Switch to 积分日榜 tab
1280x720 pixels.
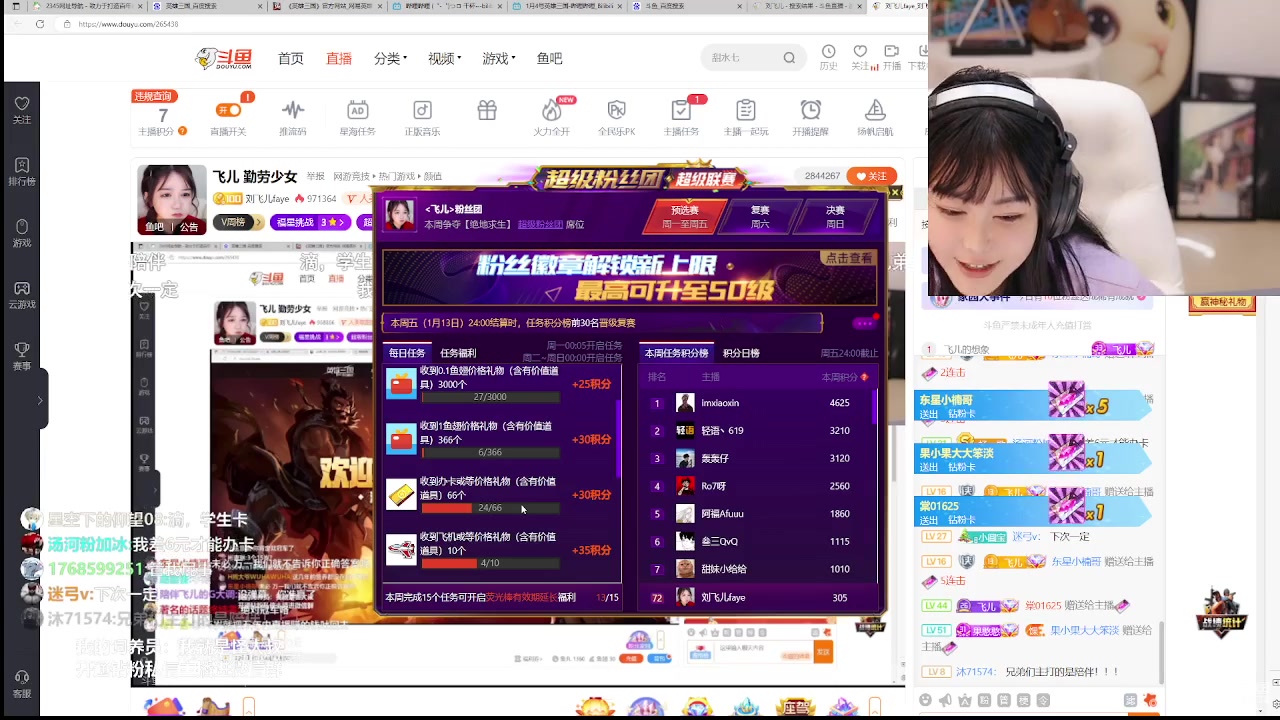[x=741, y=353]
